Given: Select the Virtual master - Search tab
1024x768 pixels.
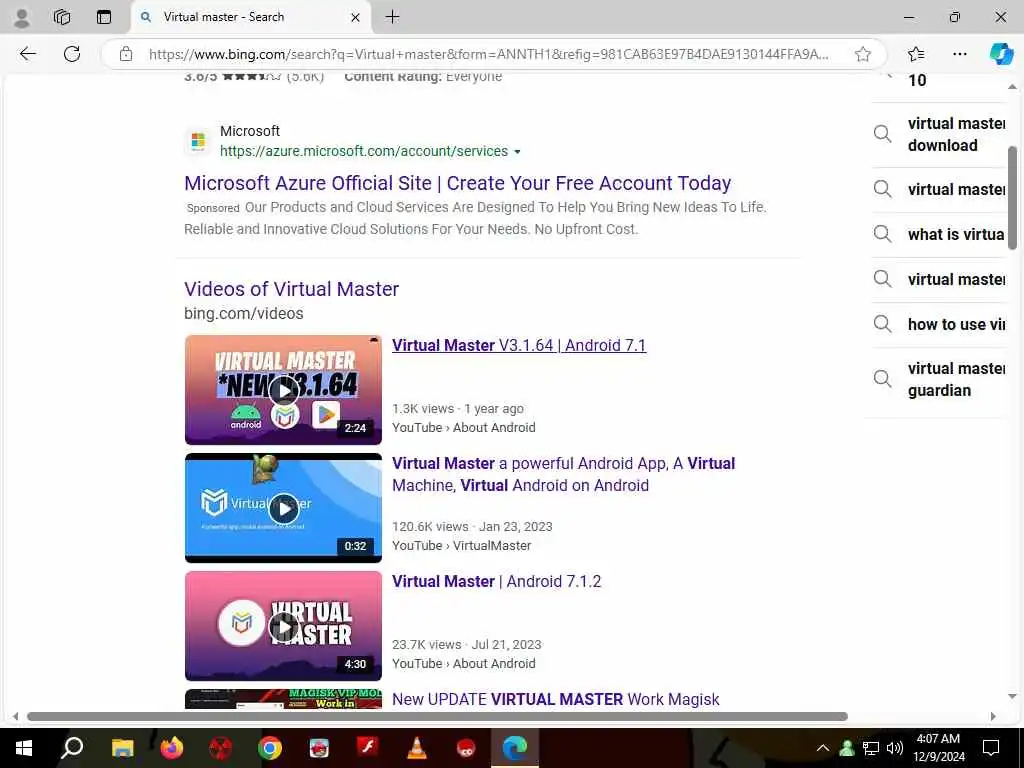Looking at the screenshot, I should point(251,18).
